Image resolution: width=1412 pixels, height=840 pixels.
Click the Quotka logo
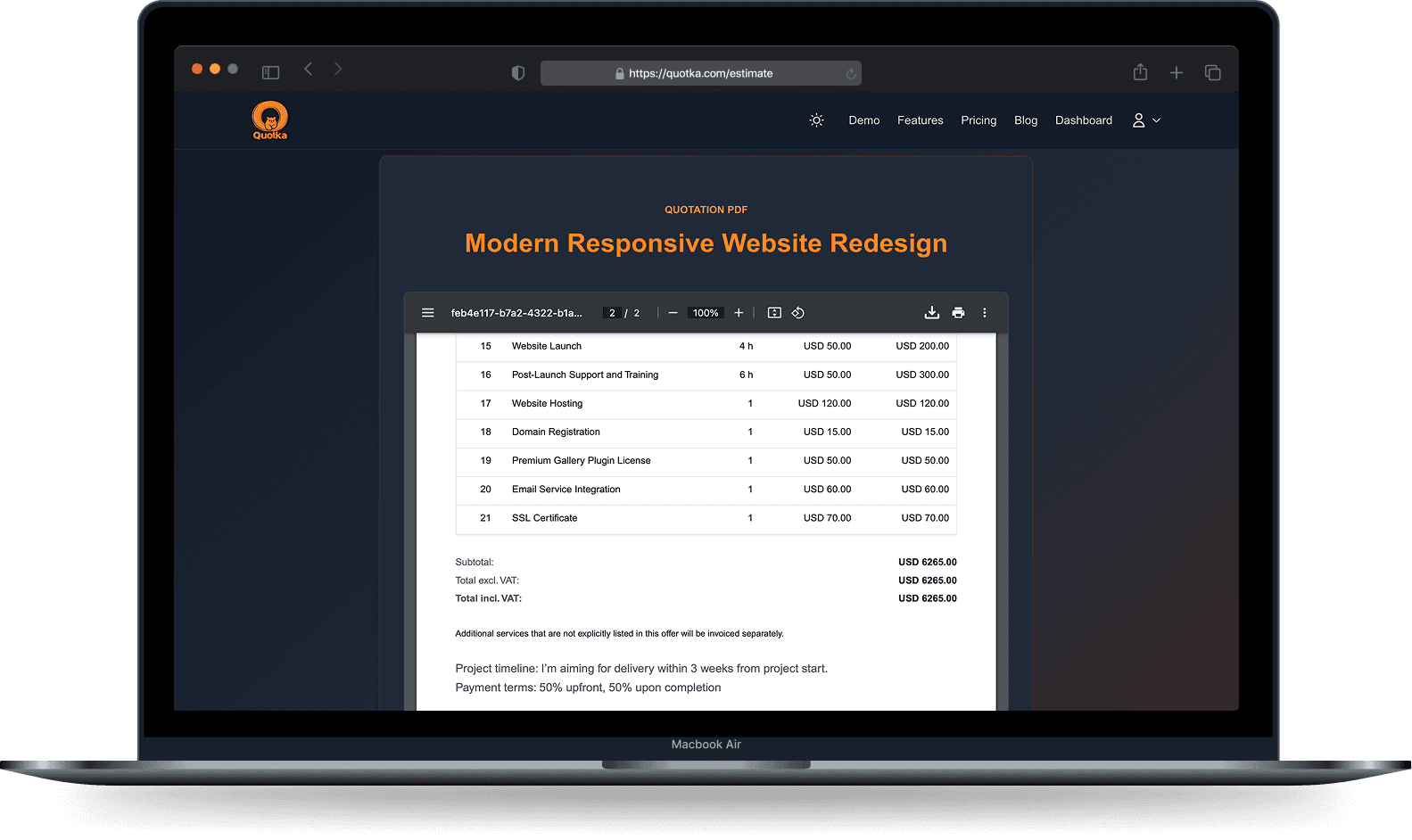(269, 120)
